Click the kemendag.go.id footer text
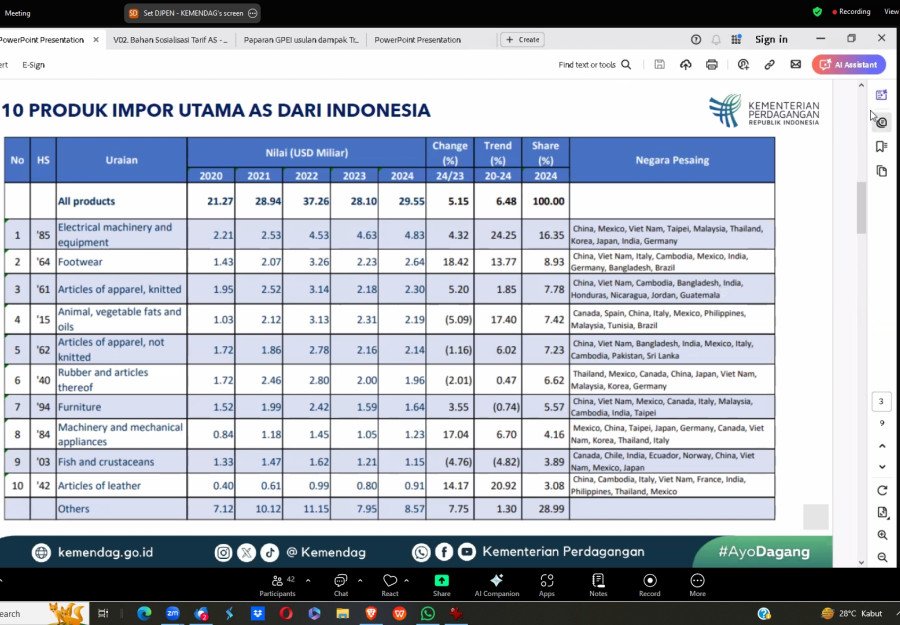 106,552
